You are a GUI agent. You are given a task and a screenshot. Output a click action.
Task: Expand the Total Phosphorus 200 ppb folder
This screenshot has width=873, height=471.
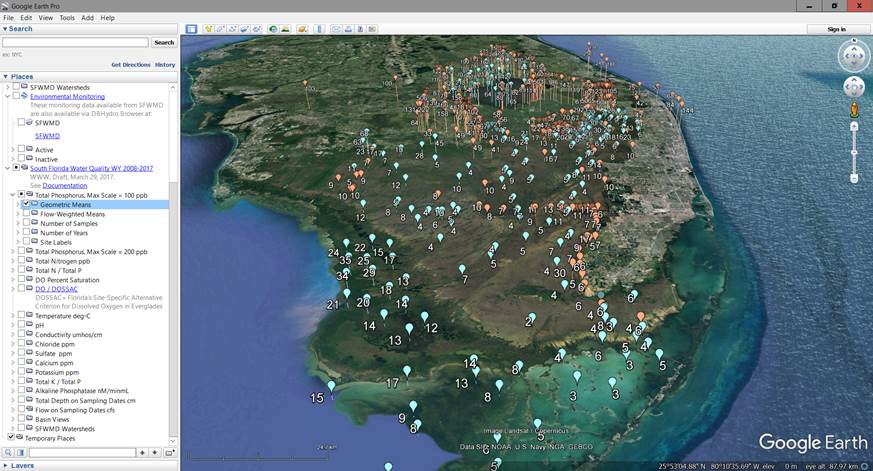click(x=13, y=252)
